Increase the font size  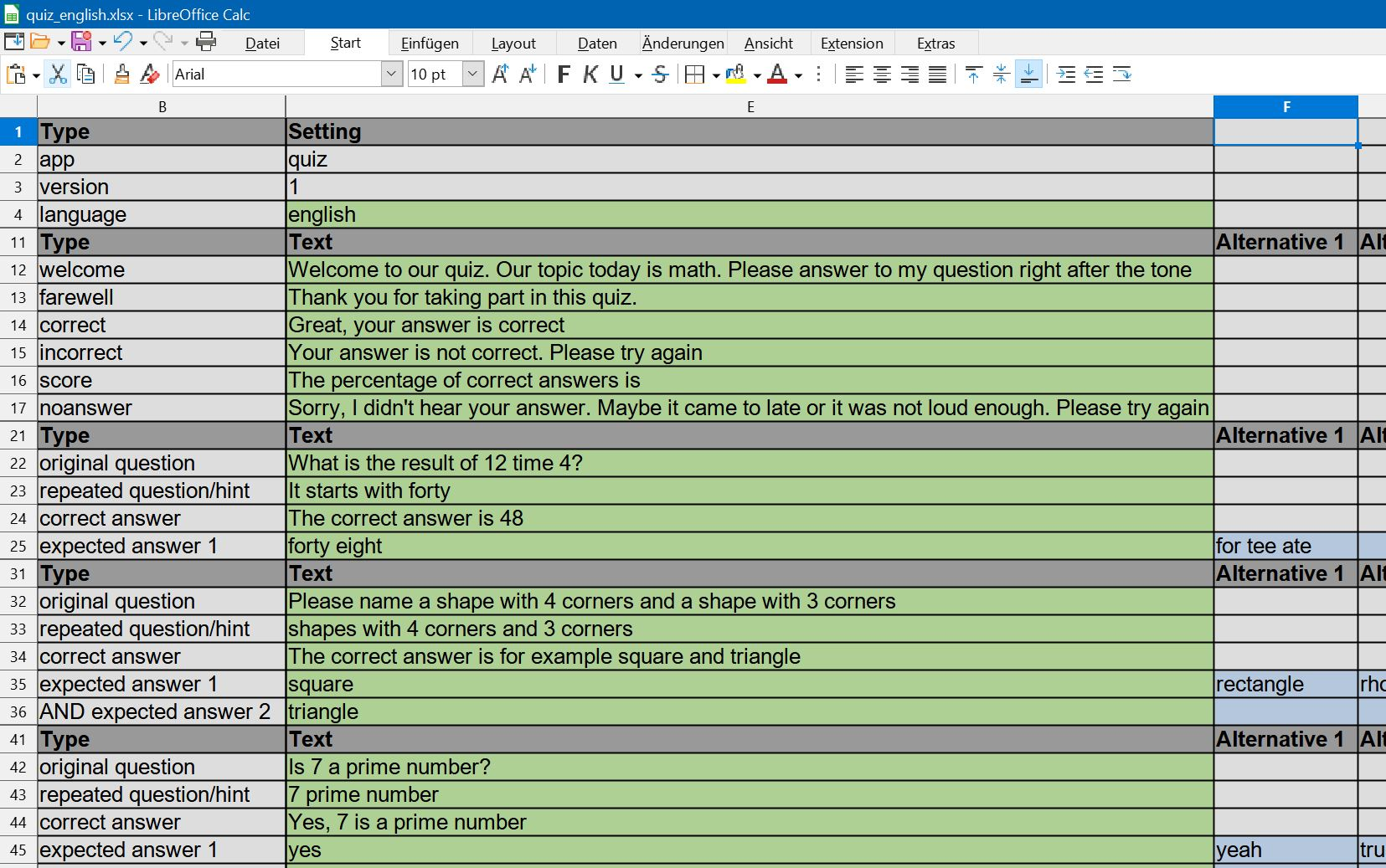[500, 74]
